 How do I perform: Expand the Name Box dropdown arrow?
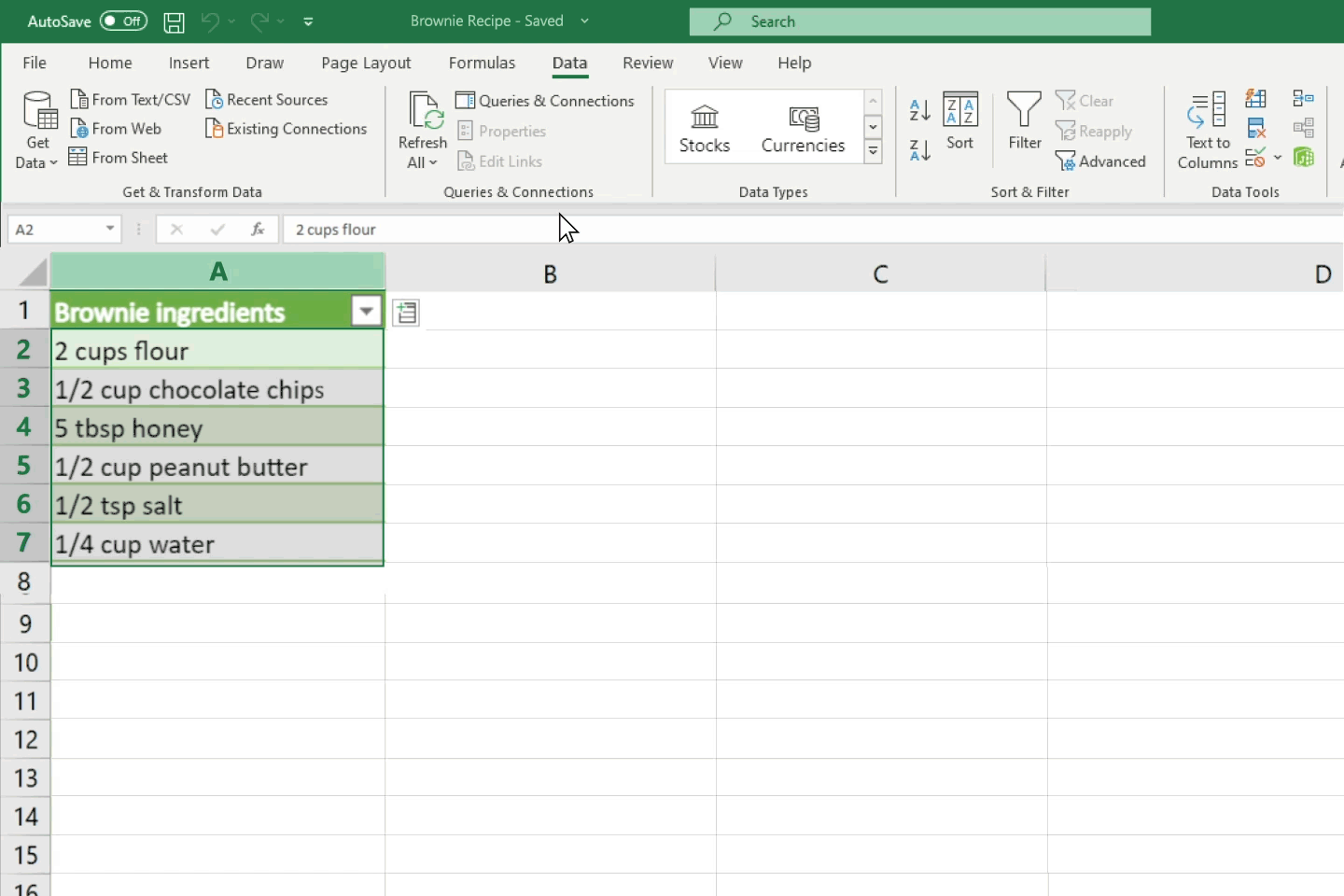(x=110, y=229)
